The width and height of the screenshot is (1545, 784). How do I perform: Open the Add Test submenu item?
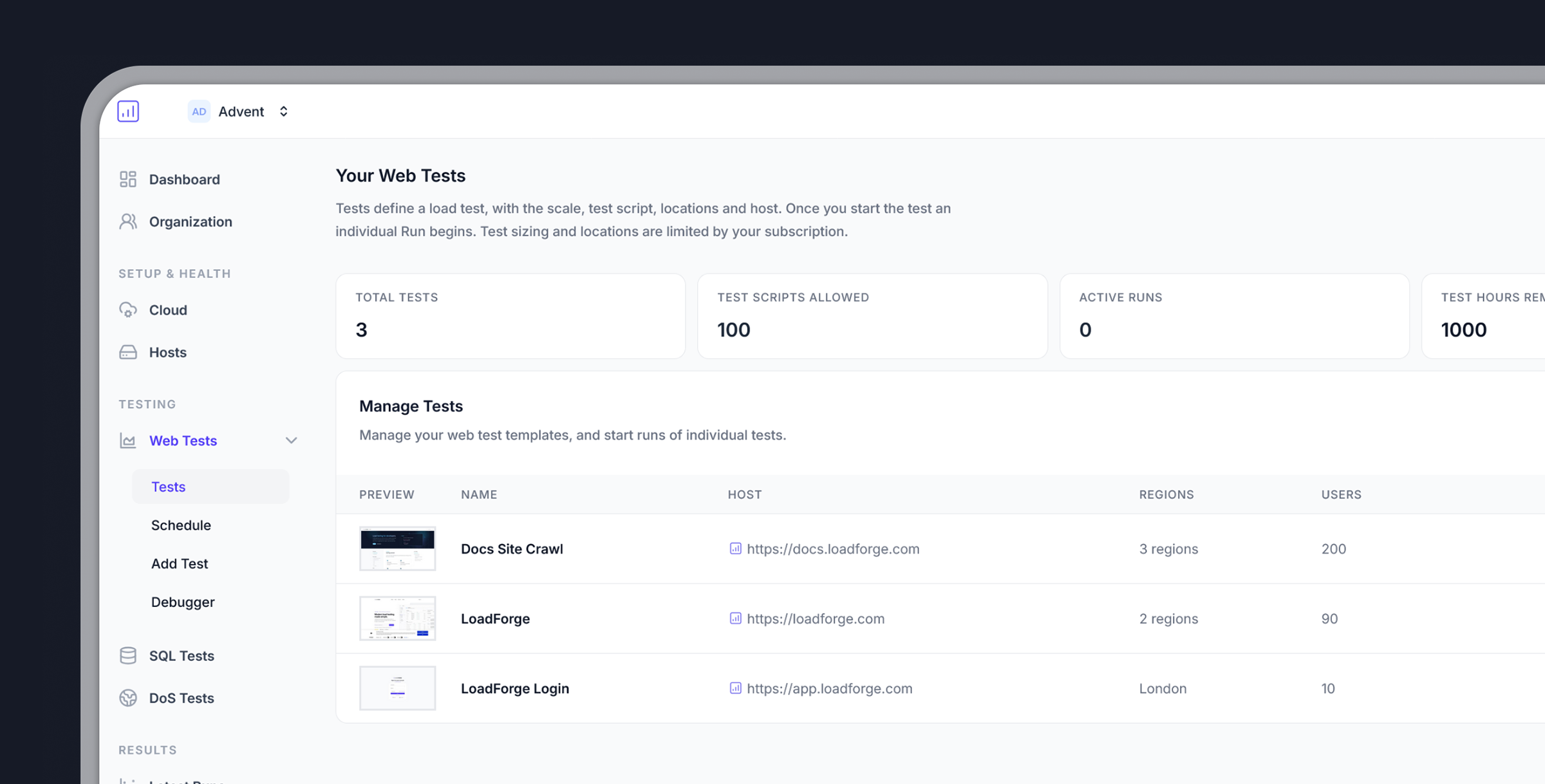coord(180,563)
